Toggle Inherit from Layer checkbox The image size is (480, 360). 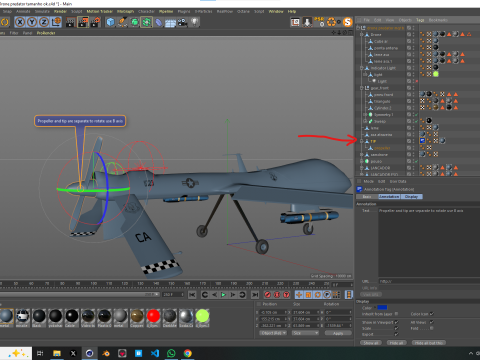point(396,314)
